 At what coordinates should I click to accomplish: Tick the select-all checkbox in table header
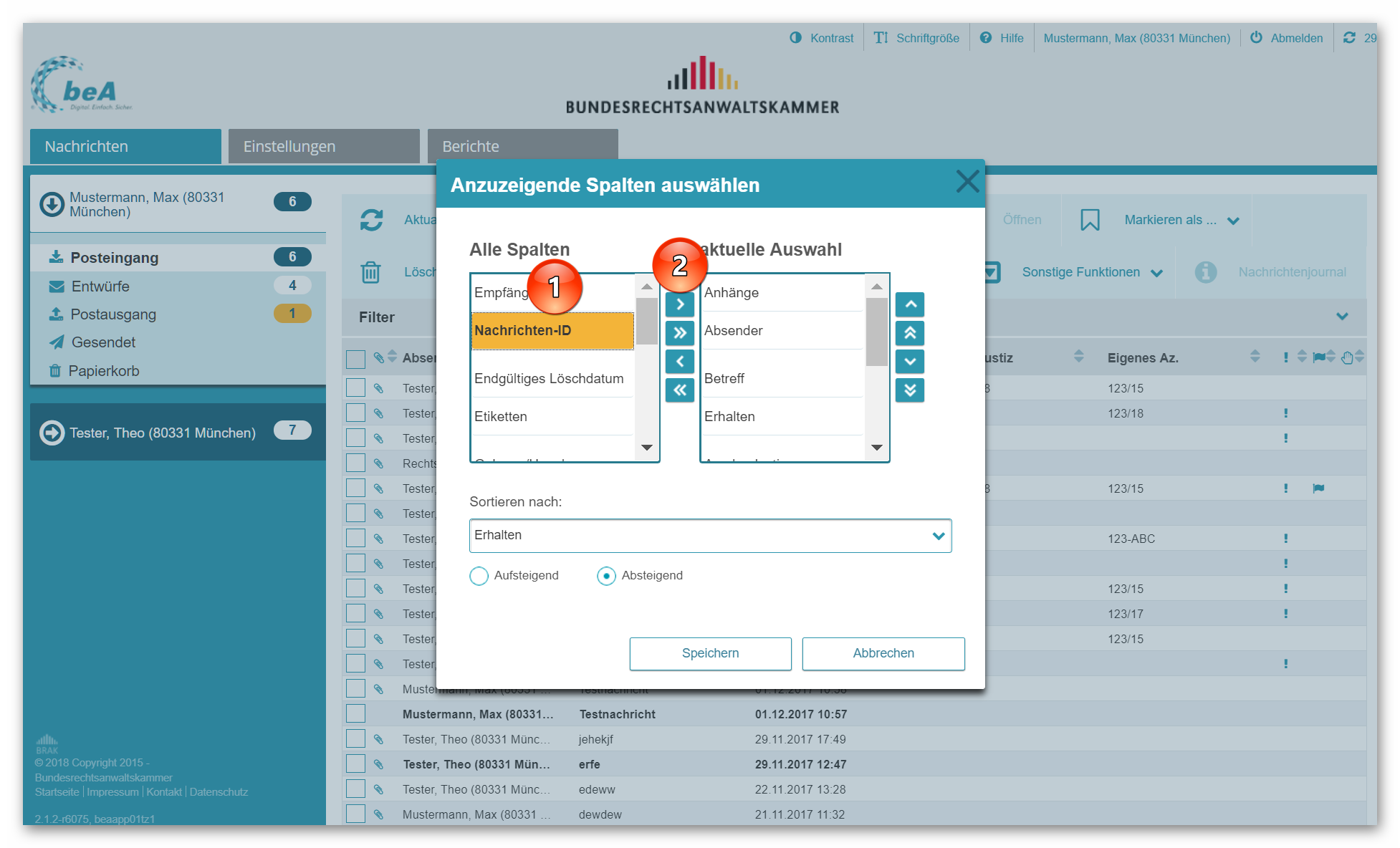click(x=355, y=359)
